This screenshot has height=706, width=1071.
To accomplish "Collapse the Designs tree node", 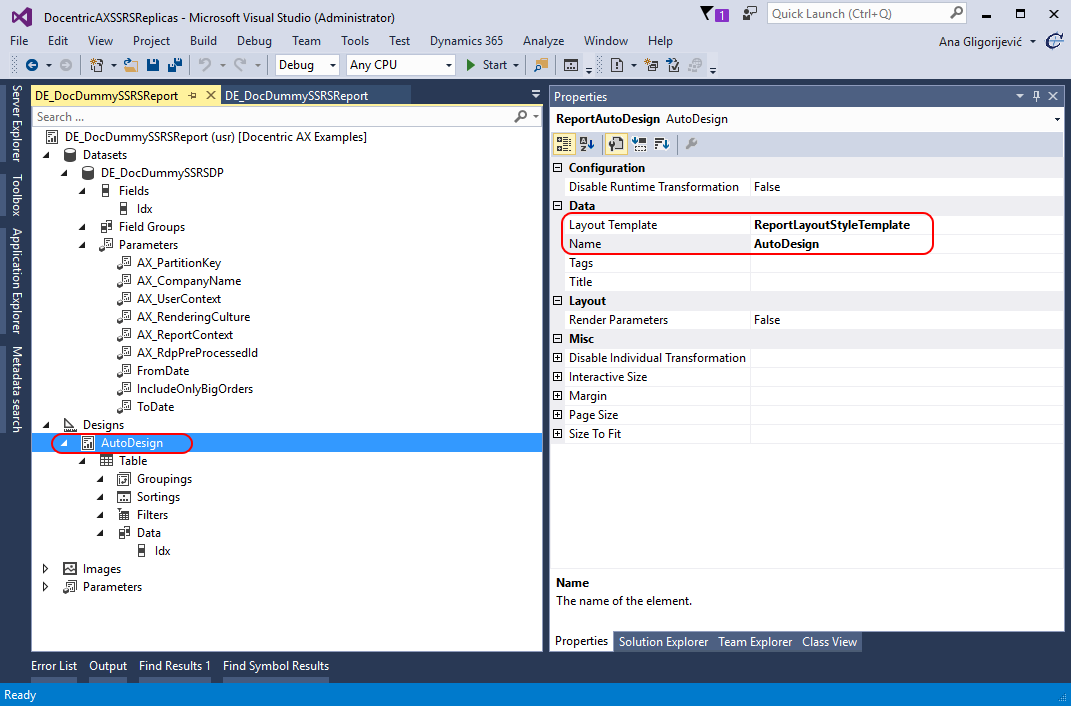I will 46,425.
